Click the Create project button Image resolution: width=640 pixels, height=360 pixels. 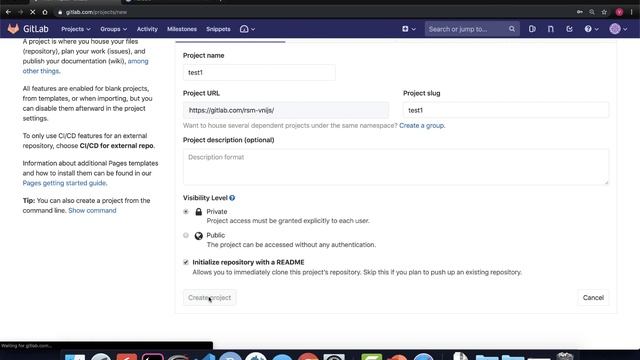click(209, 298)
